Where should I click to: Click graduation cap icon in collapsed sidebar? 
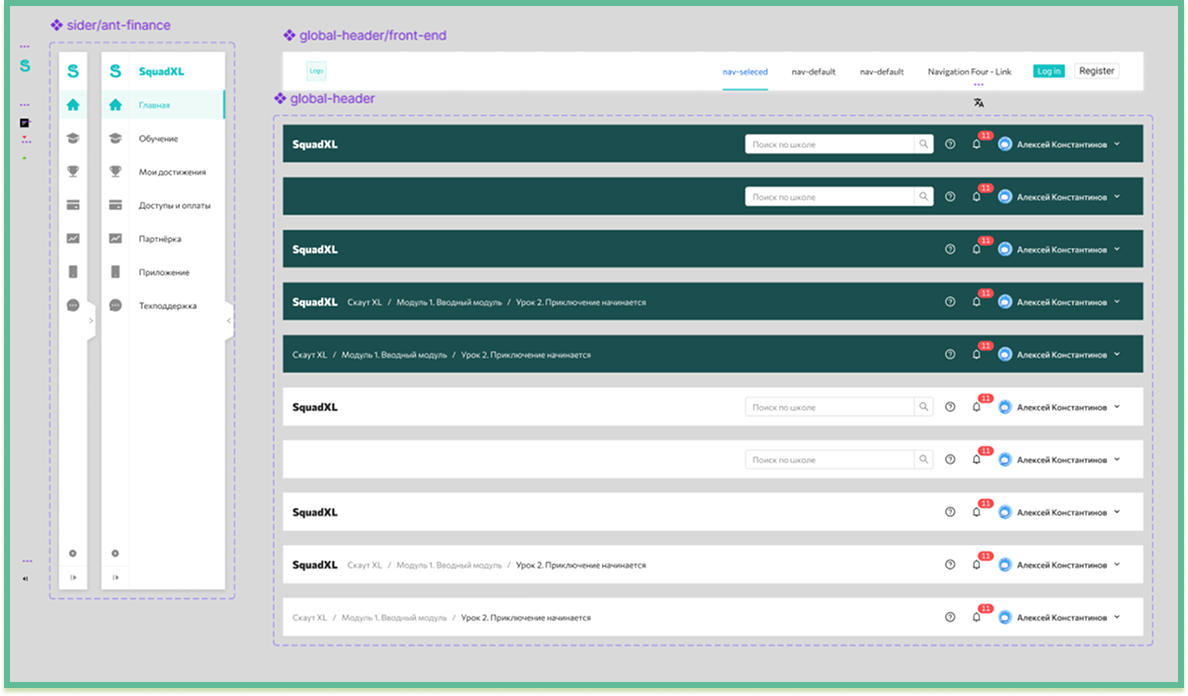click(x=73, y=138)
